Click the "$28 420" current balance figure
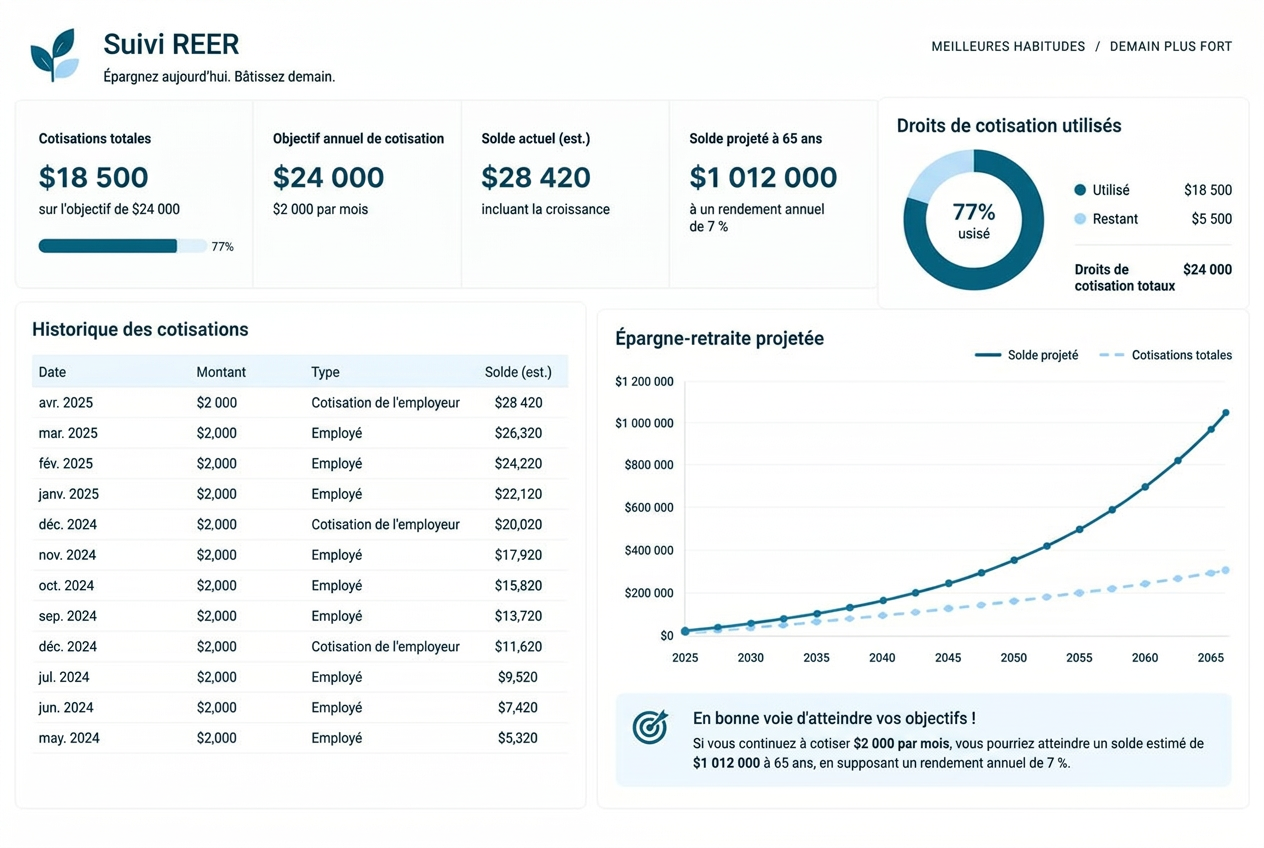The height and width of the screenshot is (848, 1264). [x=536, y=177]
